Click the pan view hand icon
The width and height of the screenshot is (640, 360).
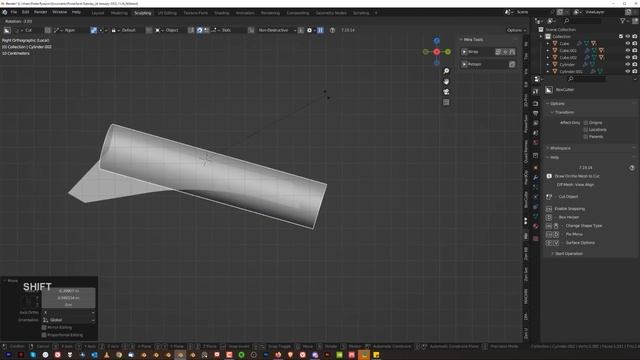click(446, 81)
